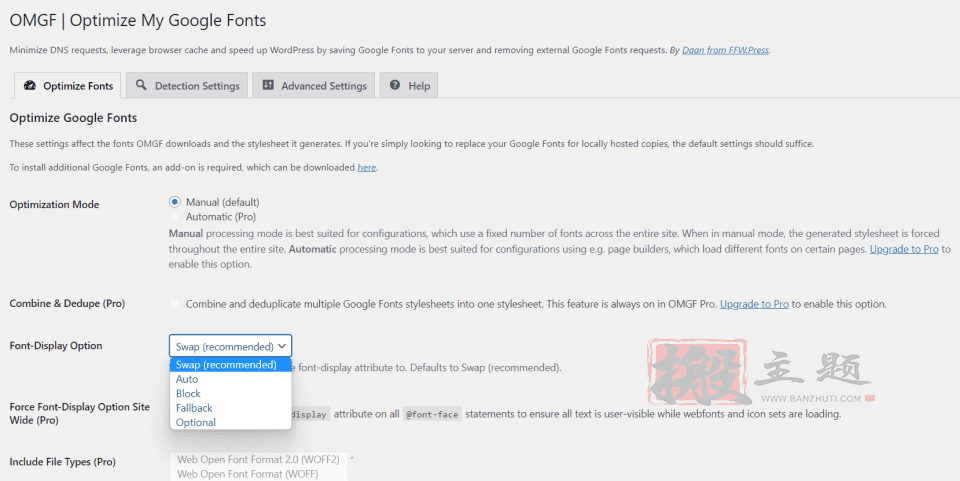Click the Optimize Google Fonts heading

coord(73,117)
